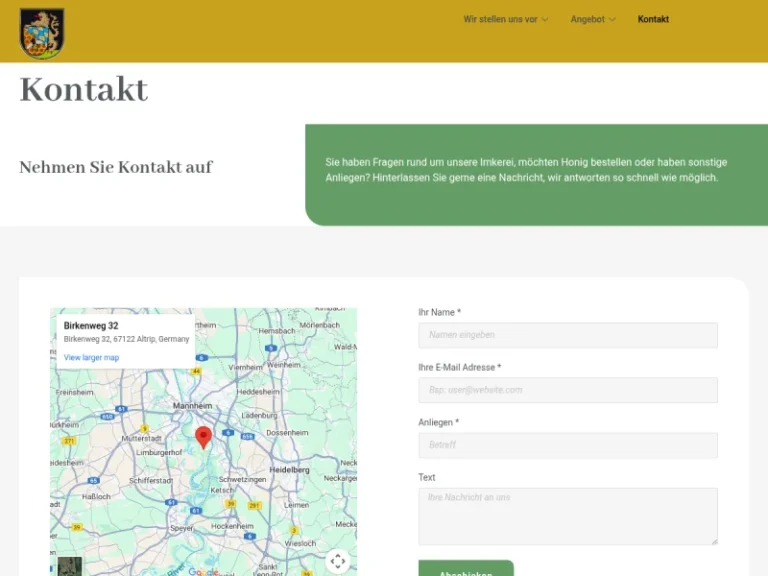Open the View larger map link
The width and height of the screenshot is (768, 576).
92,358
